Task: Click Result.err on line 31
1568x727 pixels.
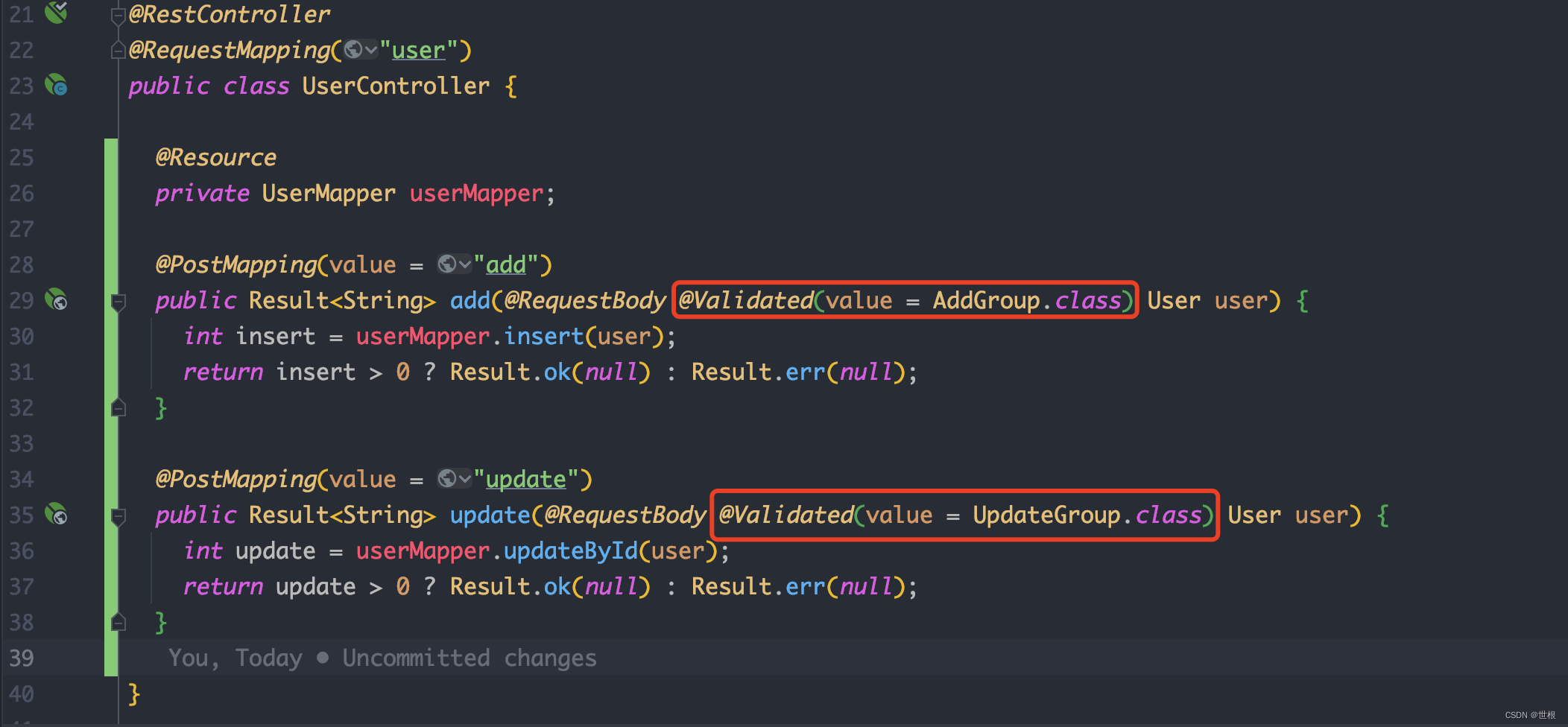Action: click(759, 372)
